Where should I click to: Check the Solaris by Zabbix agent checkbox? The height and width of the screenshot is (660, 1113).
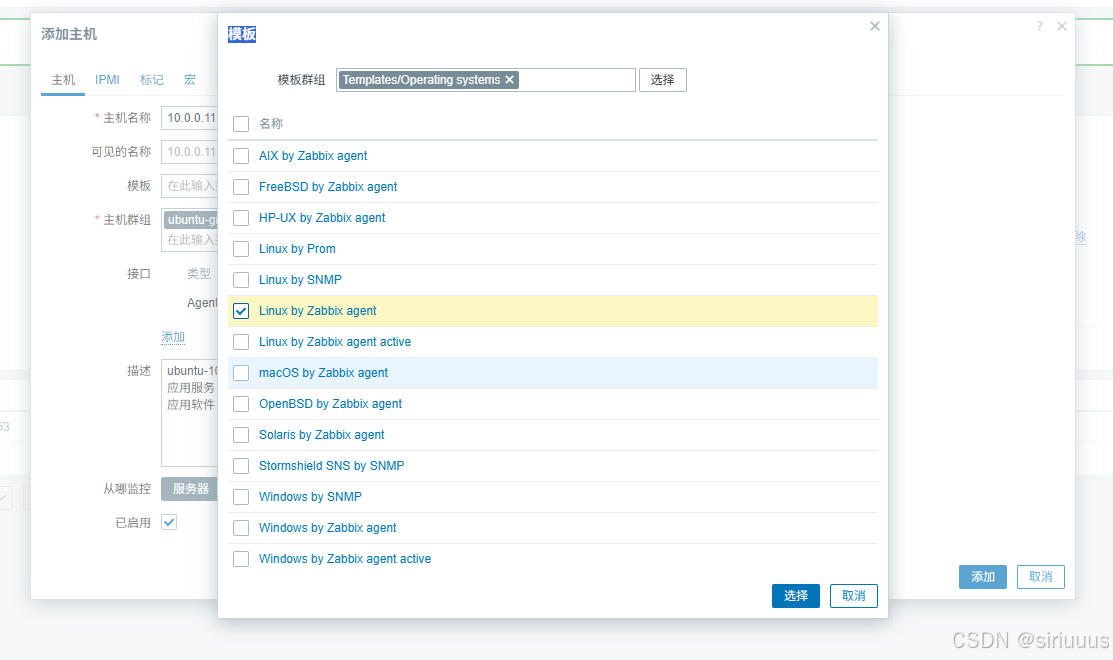(241, 435)
